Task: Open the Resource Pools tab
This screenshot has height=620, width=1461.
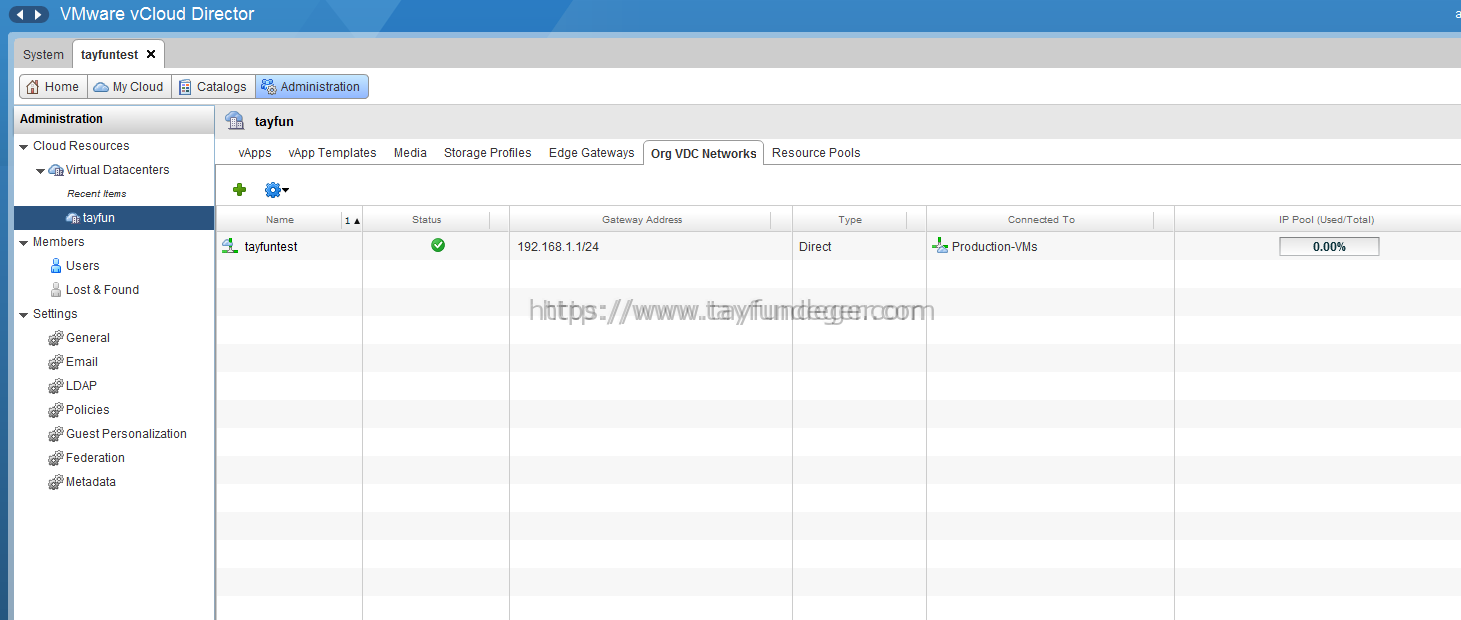Action: [816, 153]
